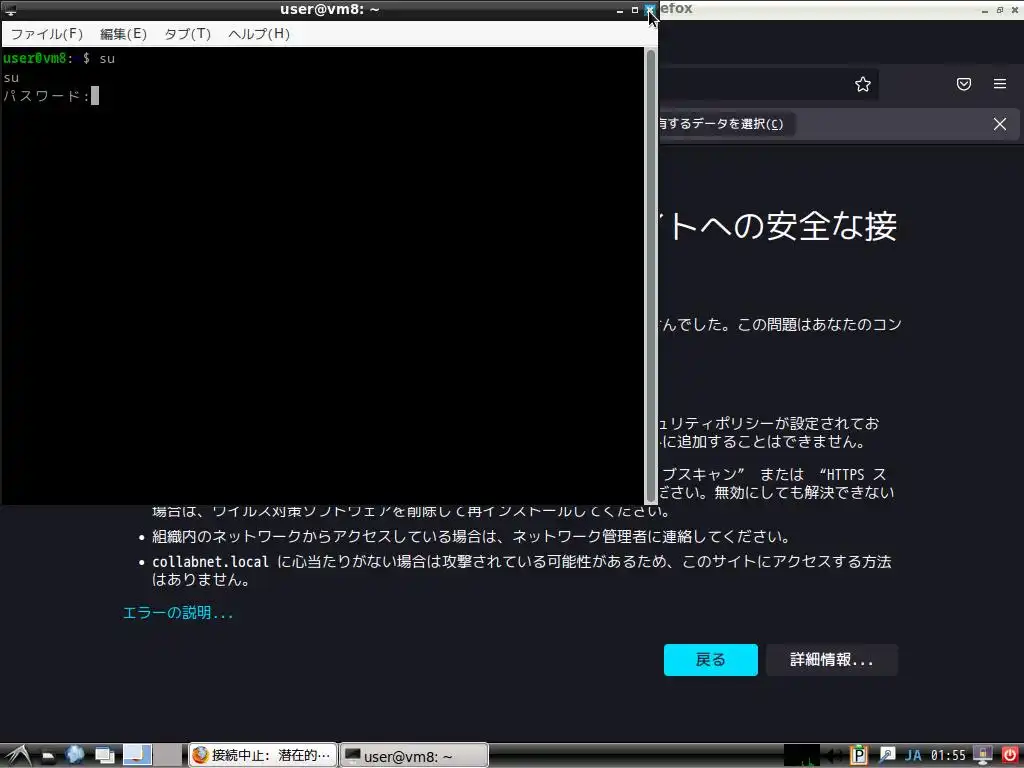Open the ファイル(F) menu in terminal
The height and width of the screenshot is (768, 1024).
pyautogui.click(x=47, y=34)
